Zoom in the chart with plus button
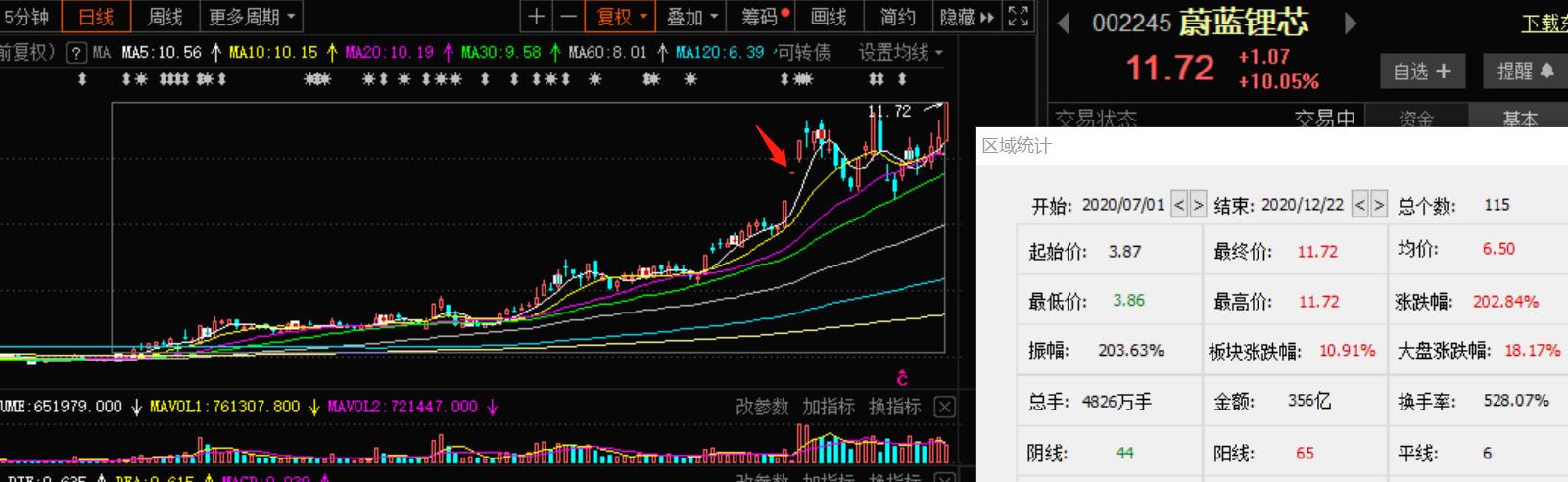Viewport: 1568px width, 482px height. (x=536, y=17)
